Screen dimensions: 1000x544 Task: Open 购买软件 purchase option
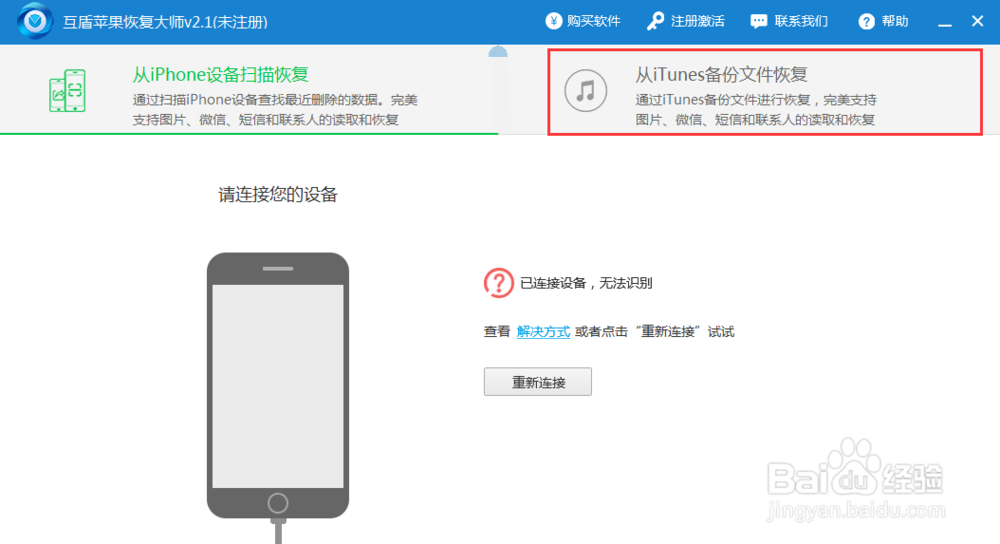(583, 21)
